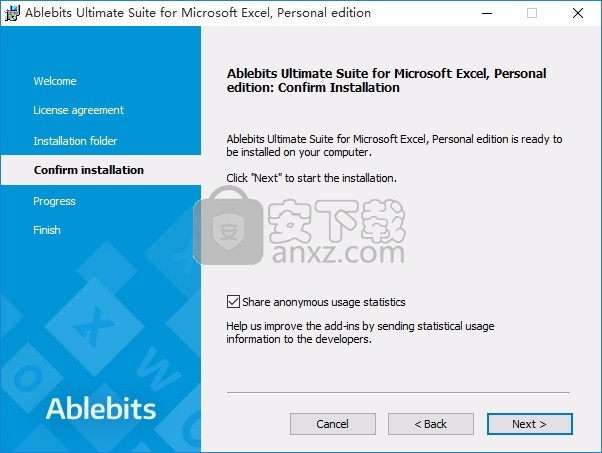Click the Finish step in the sidebar
Viewport: 602px width, 453px height.
click(x=47, y=230)
